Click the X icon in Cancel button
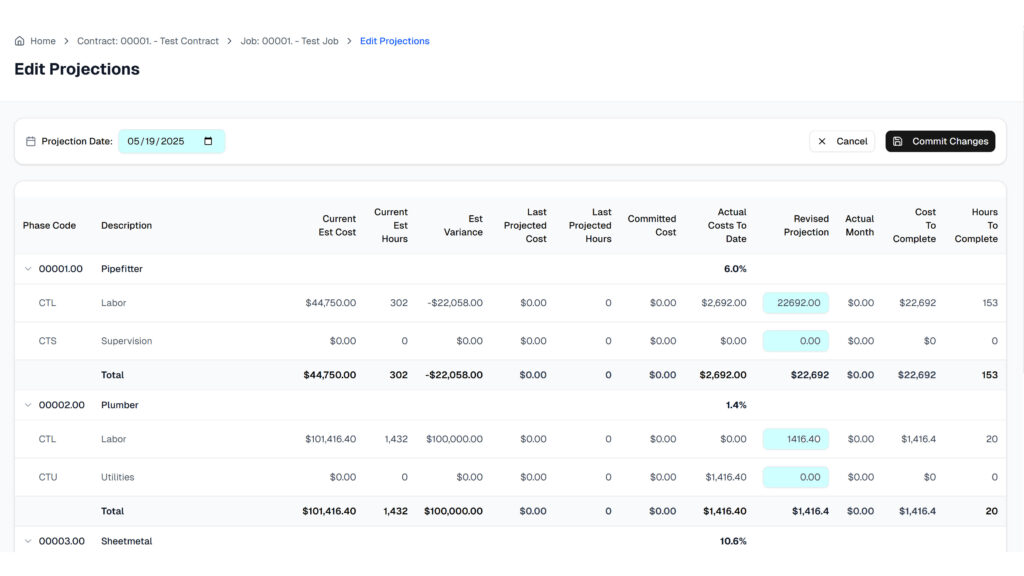This screenshot has width=1024, height=576. tap(822, 142)
